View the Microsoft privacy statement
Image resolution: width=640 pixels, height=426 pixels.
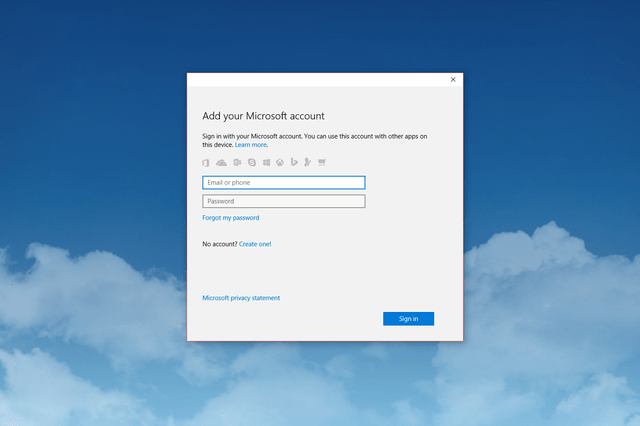241,298
